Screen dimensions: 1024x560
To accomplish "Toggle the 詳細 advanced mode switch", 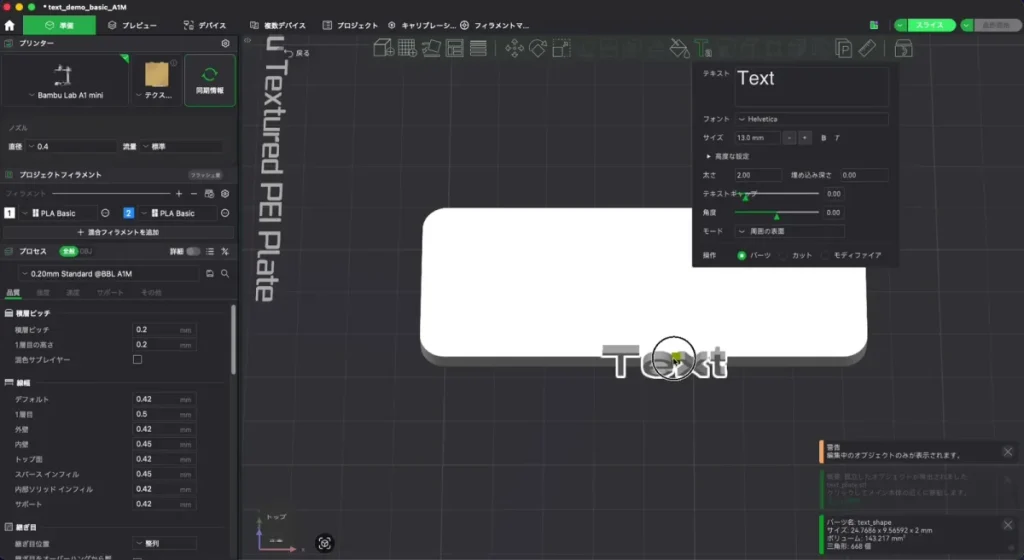I will click(x=193, y=251).
